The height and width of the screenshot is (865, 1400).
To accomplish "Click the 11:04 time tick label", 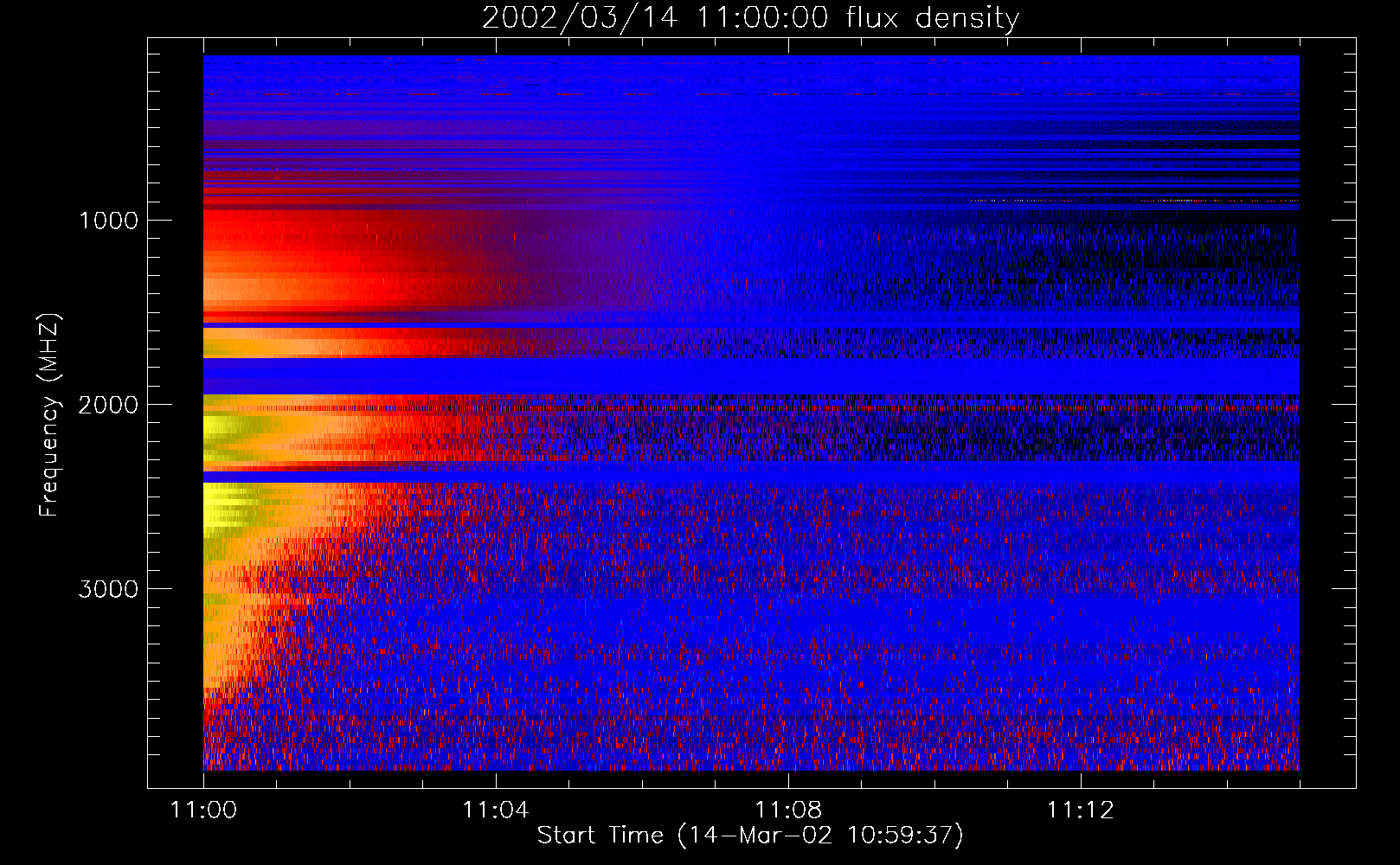I will click(496, 811).
